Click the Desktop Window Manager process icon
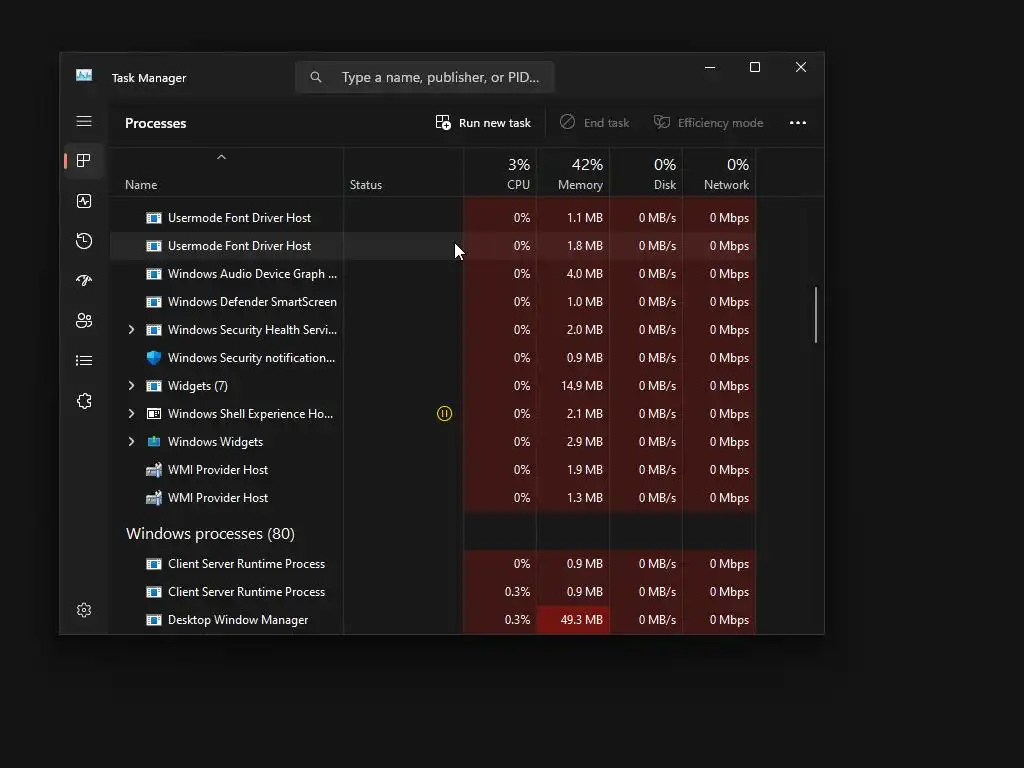The image size is (1024, 768). click(153, 620)
